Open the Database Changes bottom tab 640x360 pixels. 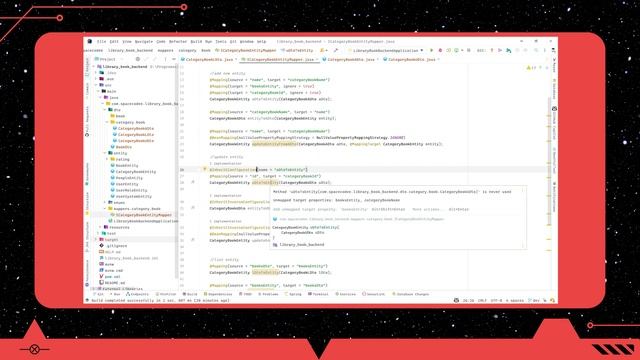411,294
